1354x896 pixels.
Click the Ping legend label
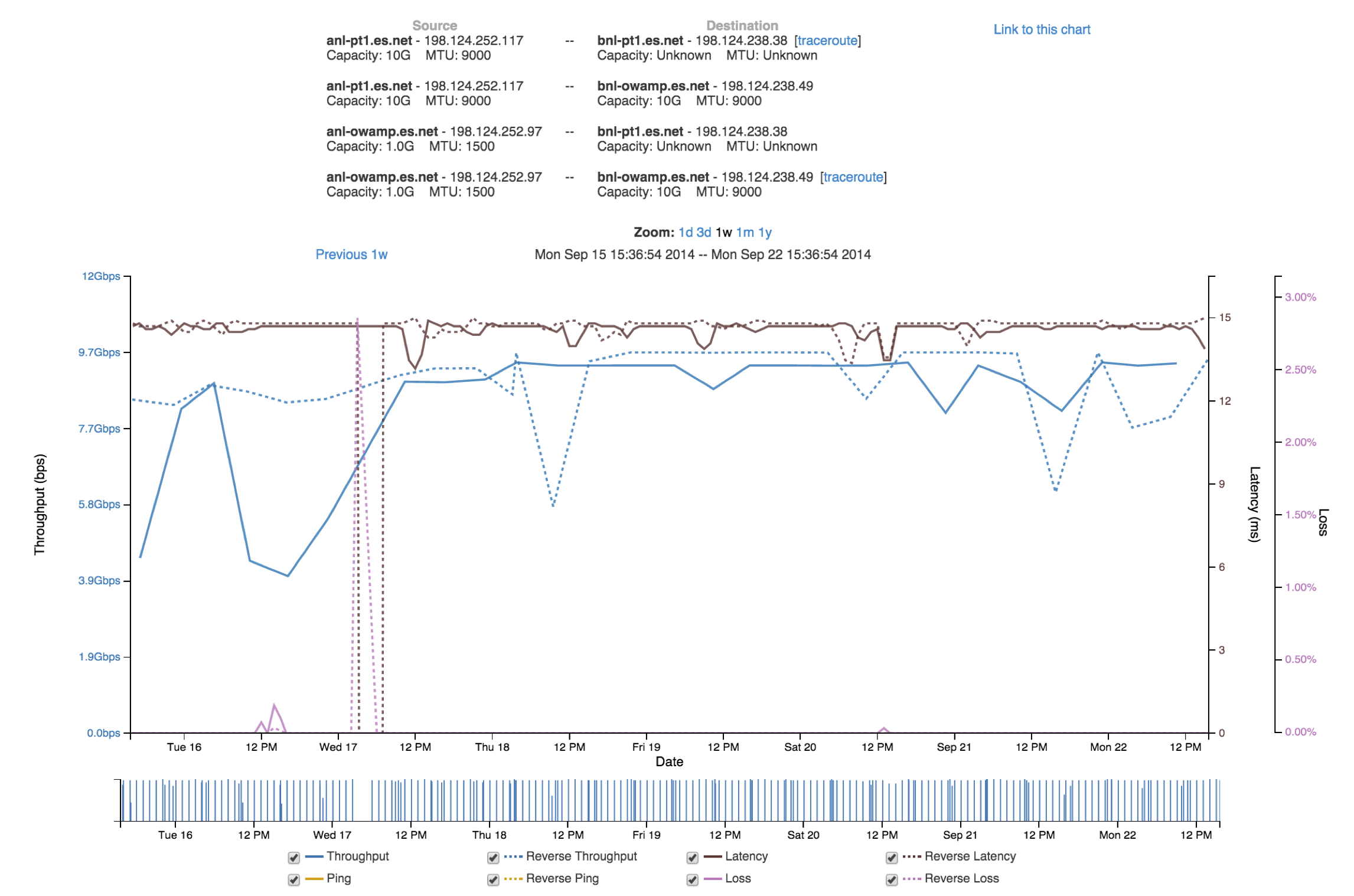(339, 878)
